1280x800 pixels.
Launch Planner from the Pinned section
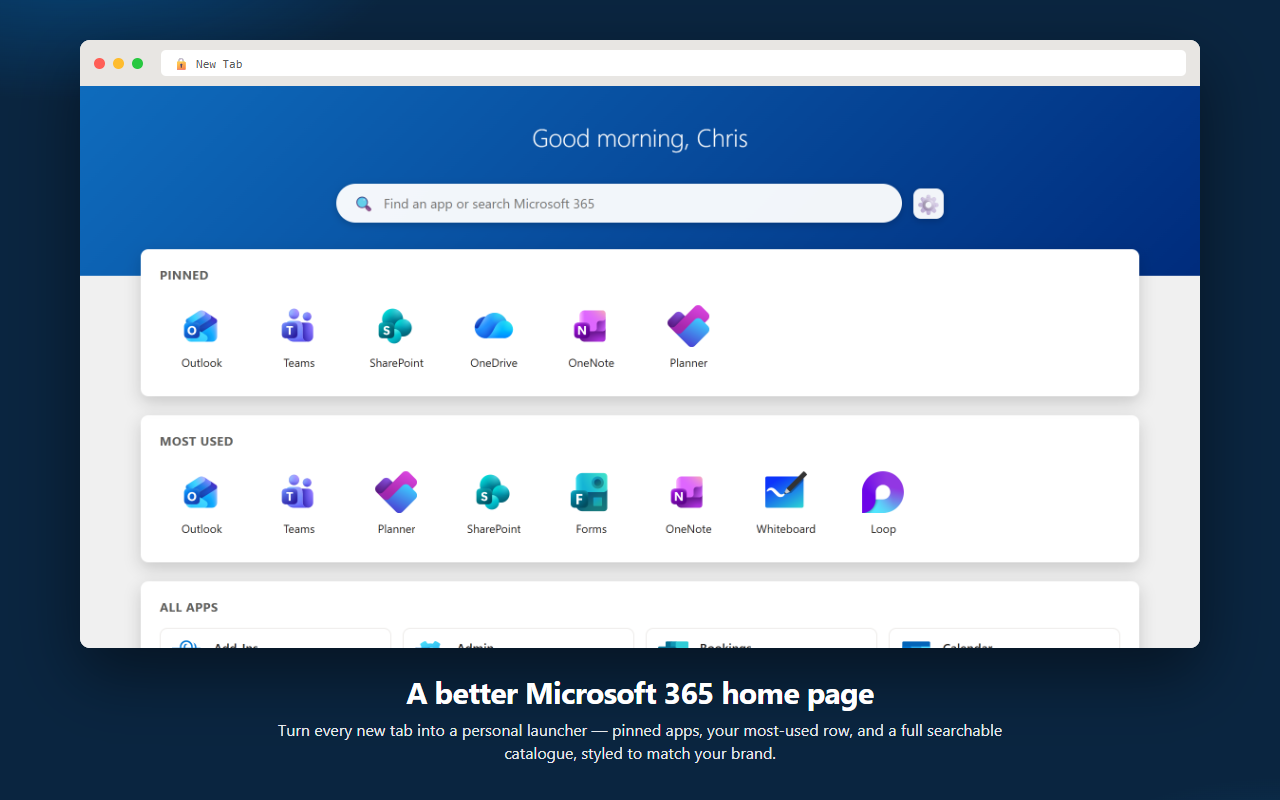click(689, 337)
